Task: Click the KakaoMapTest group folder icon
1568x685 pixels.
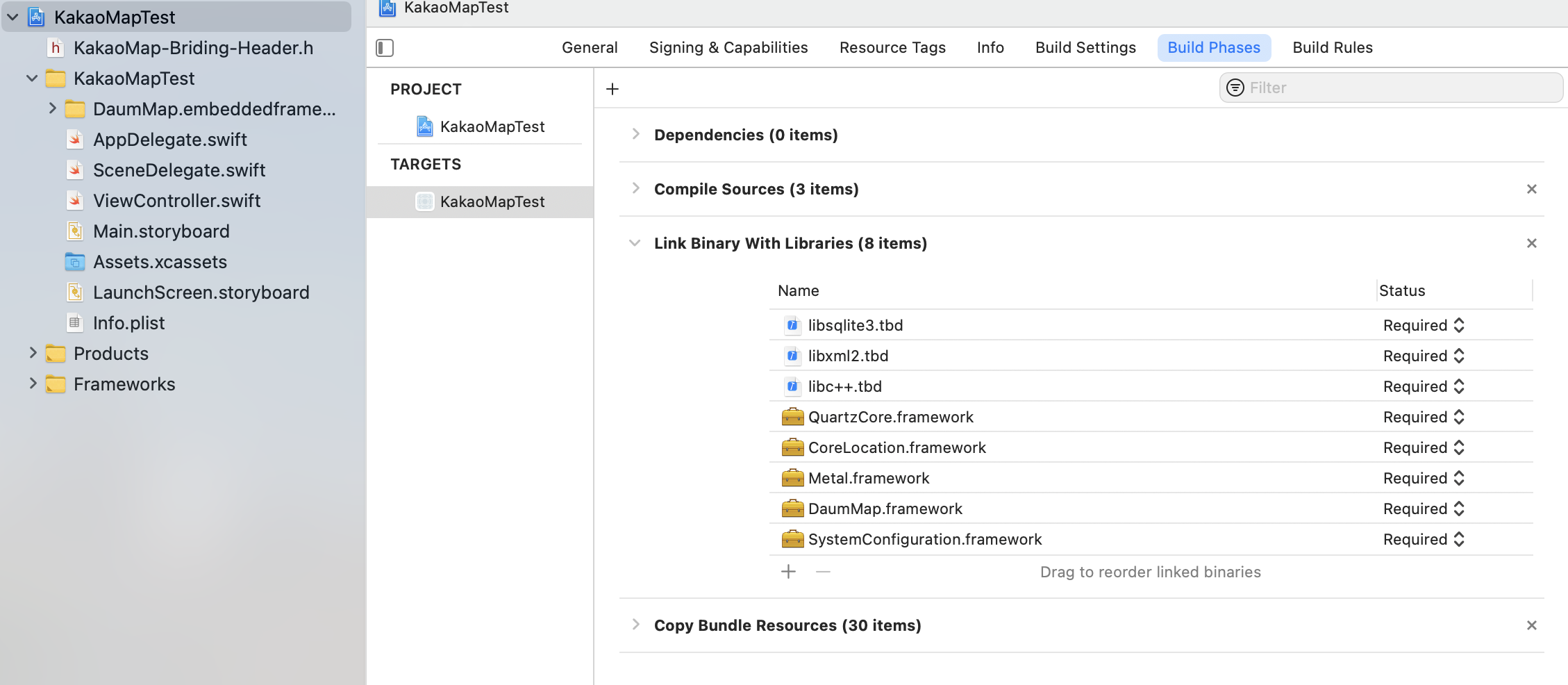Action: pyautogui.click(x=56, y=79)
